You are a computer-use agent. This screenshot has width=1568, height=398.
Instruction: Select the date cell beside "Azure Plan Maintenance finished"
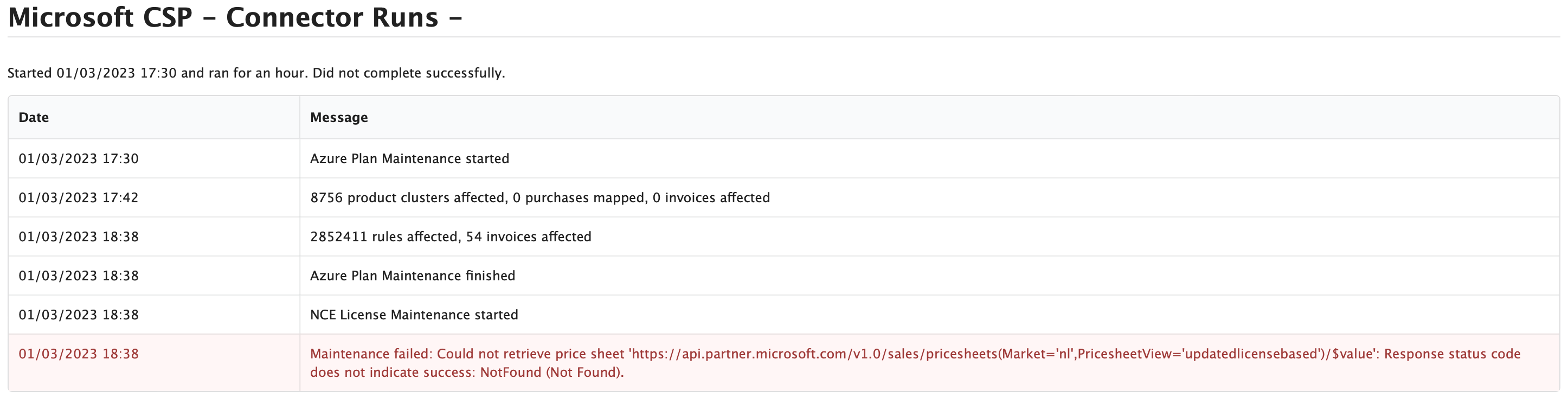coord(79,275)
